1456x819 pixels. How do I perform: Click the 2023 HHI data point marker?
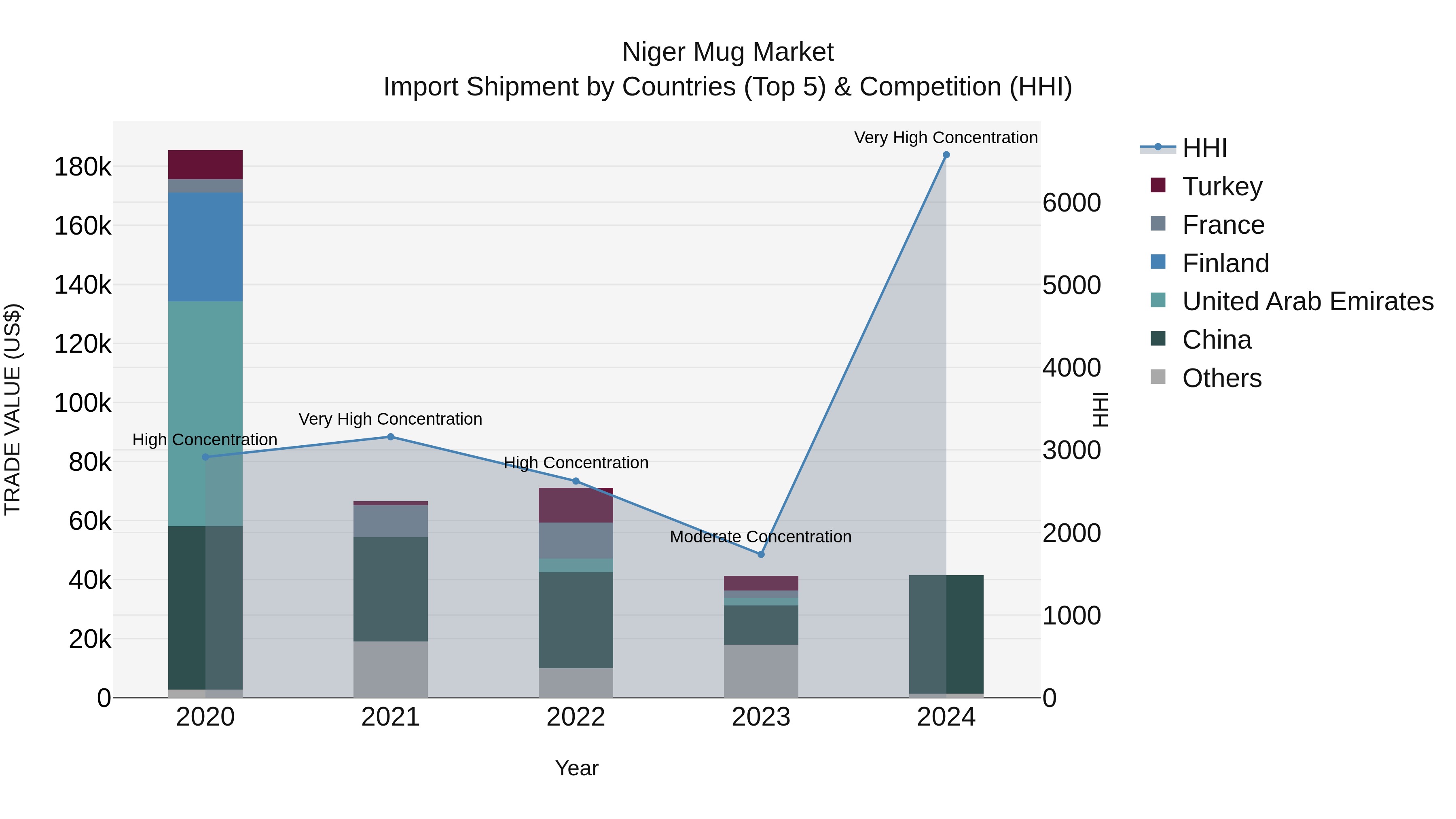761,554
